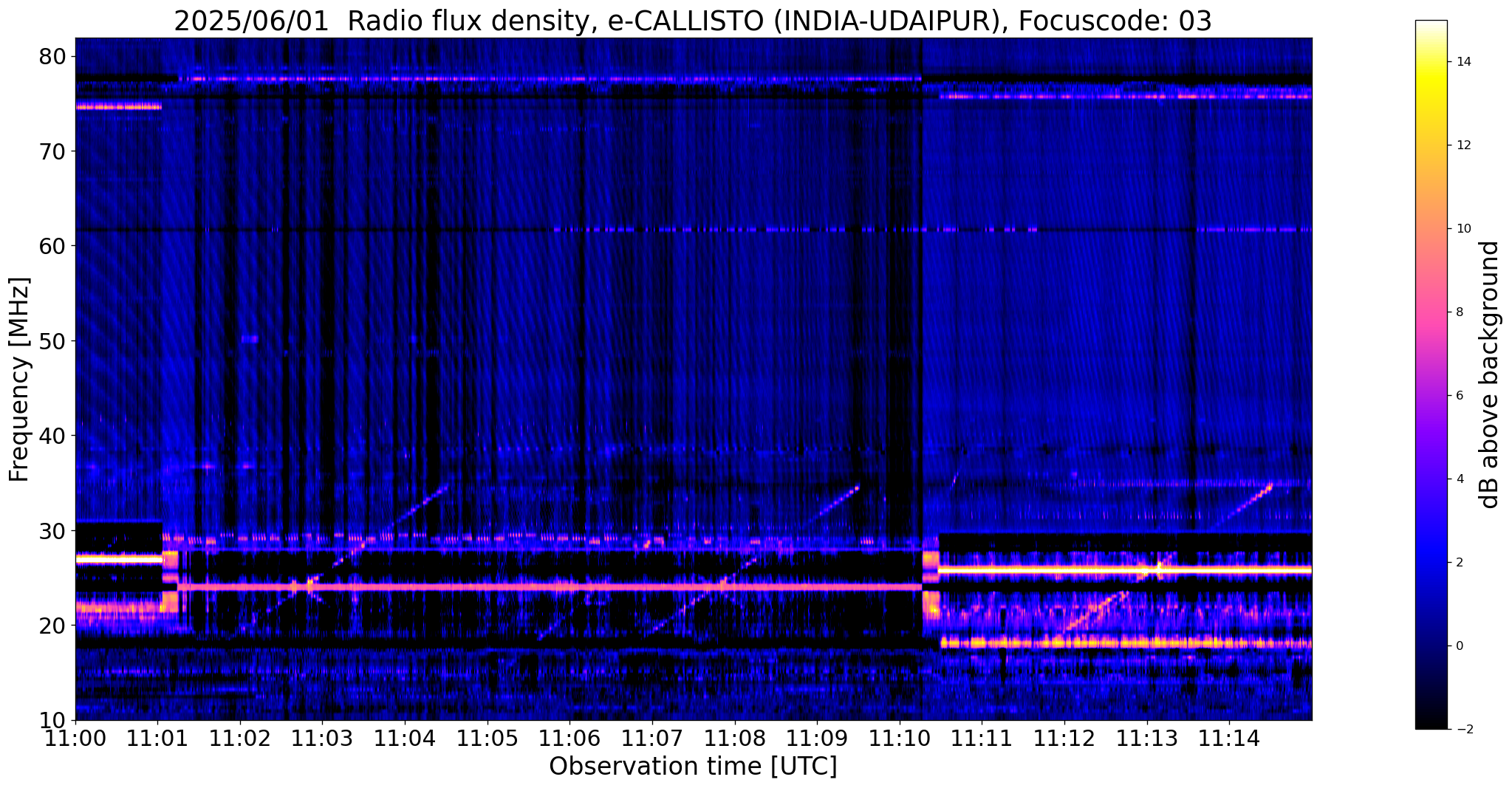Click the 11:02 time tick label
This screenshot has height=788, width=1512.
coord(240,739)
